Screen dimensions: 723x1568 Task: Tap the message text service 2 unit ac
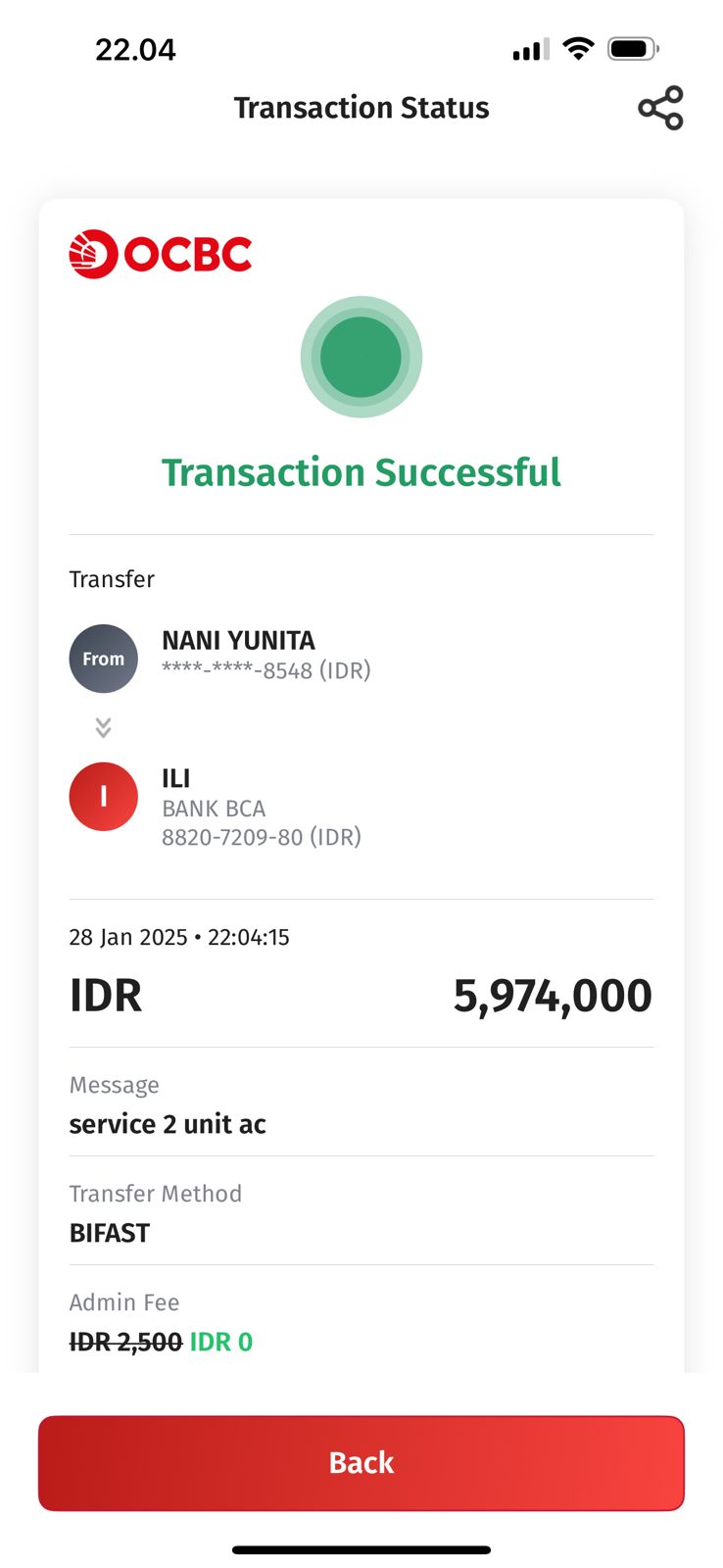pos(168,1124)
